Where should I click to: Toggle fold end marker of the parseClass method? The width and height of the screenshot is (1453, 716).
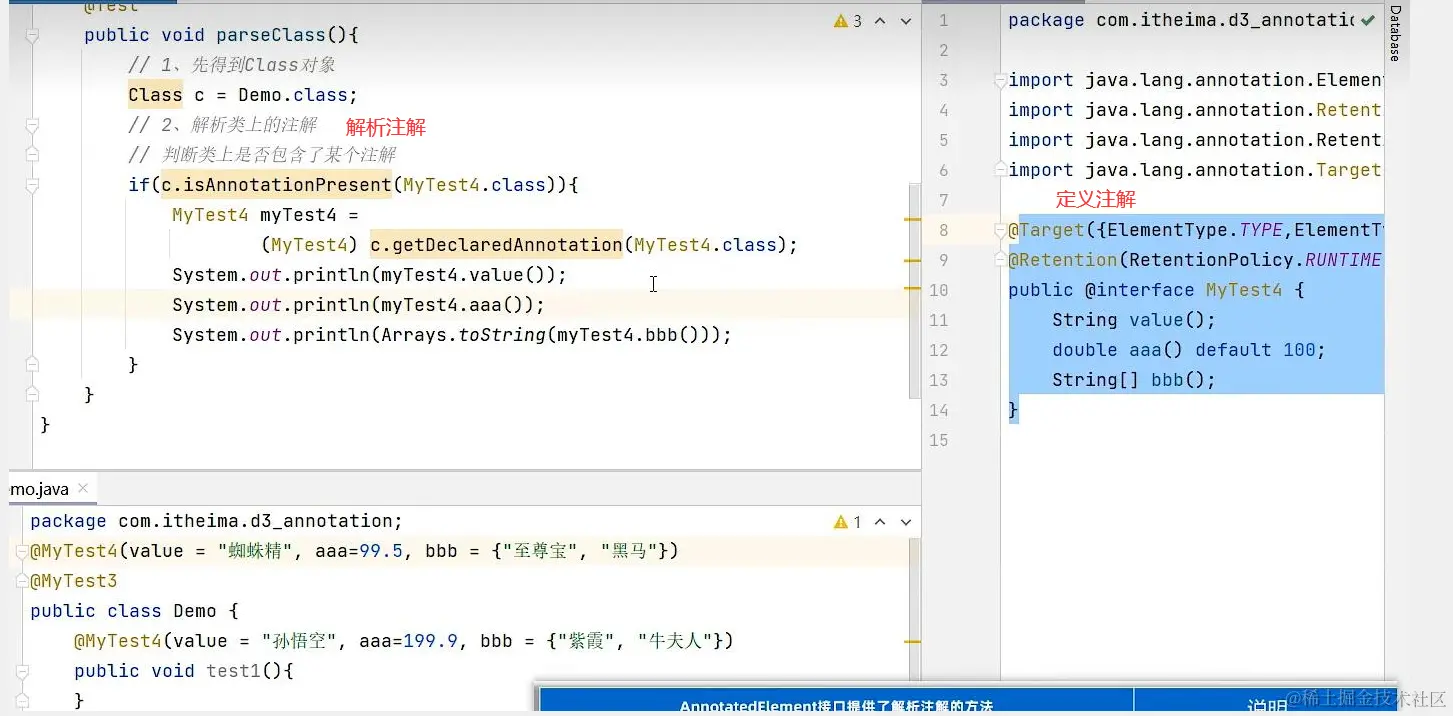32,395
